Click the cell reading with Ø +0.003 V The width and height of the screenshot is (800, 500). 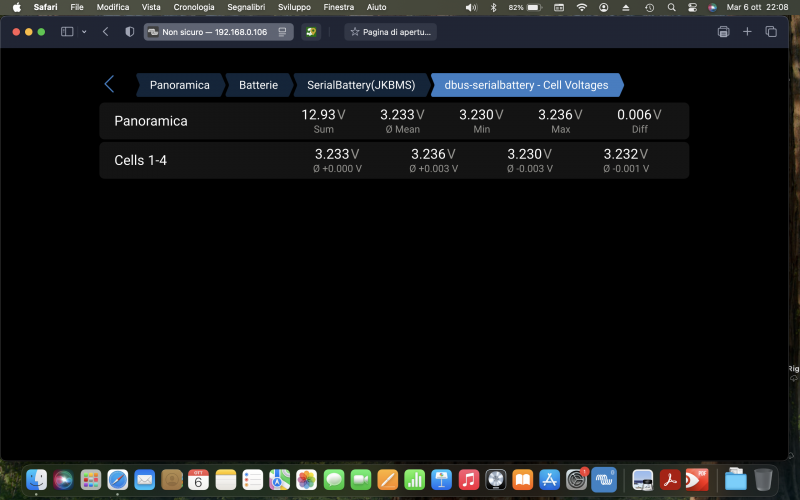click(434, 160)
